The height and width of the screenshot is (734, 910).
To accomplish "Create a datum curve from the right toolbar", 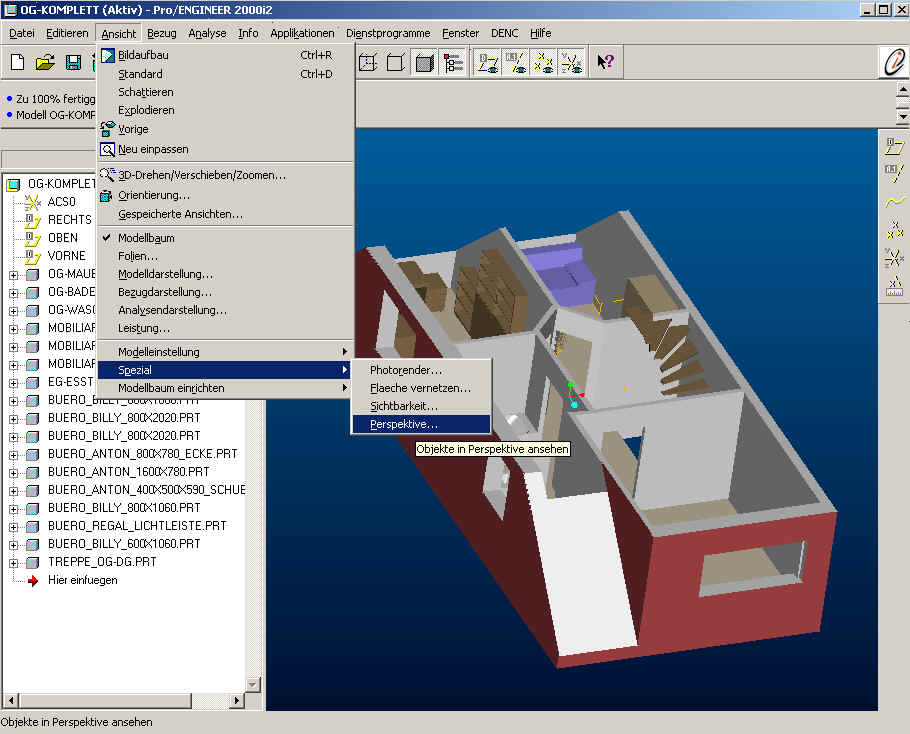I will point(894,201).
